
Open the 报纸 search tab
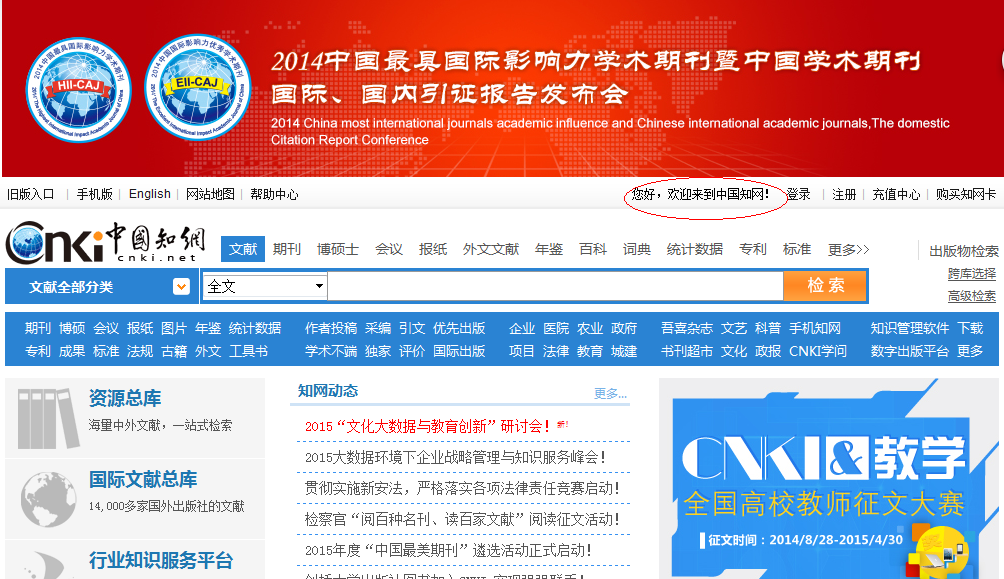pos(433,249)
